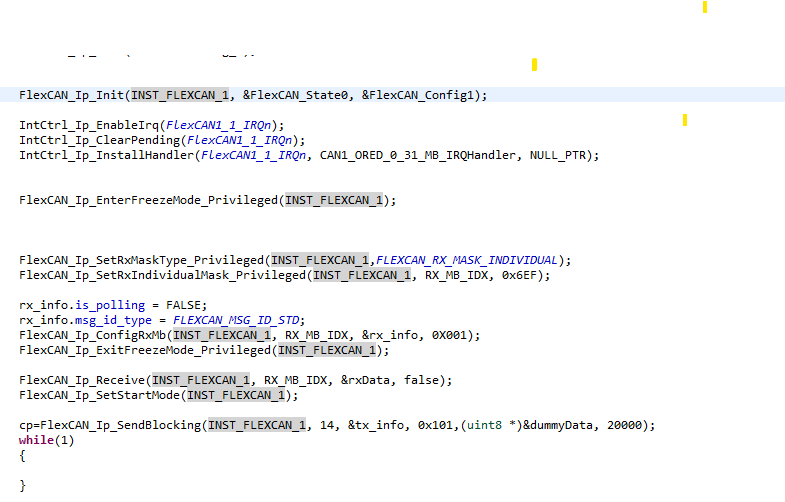This screenshot has width=785, height=502.
Task: Click the CAN1_ORED_0_31_MB_IRQHandler argument
Action: tap(418, 155)
